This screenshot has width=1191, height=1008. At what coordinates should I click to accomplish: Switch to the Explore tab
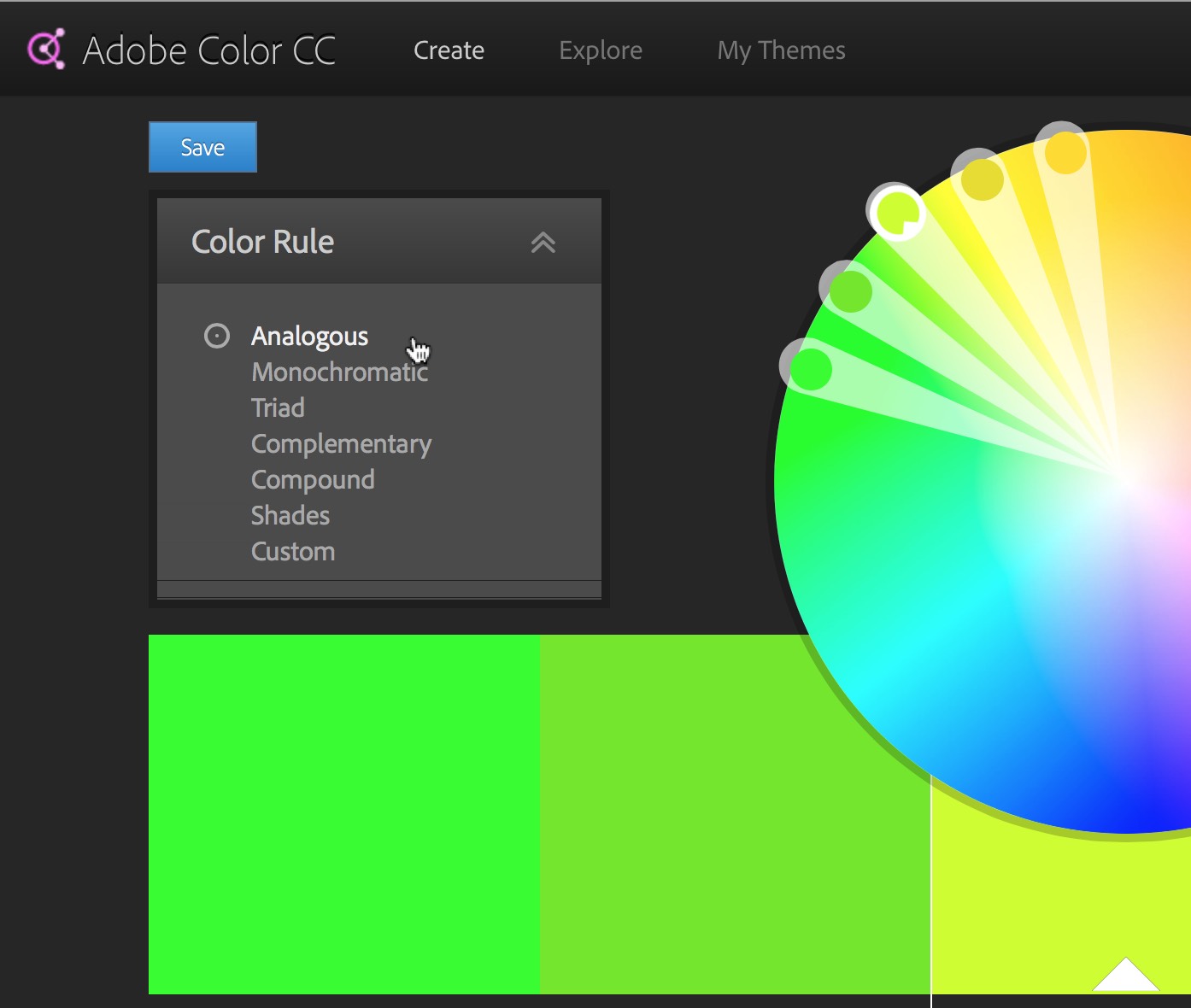[601, 50]
